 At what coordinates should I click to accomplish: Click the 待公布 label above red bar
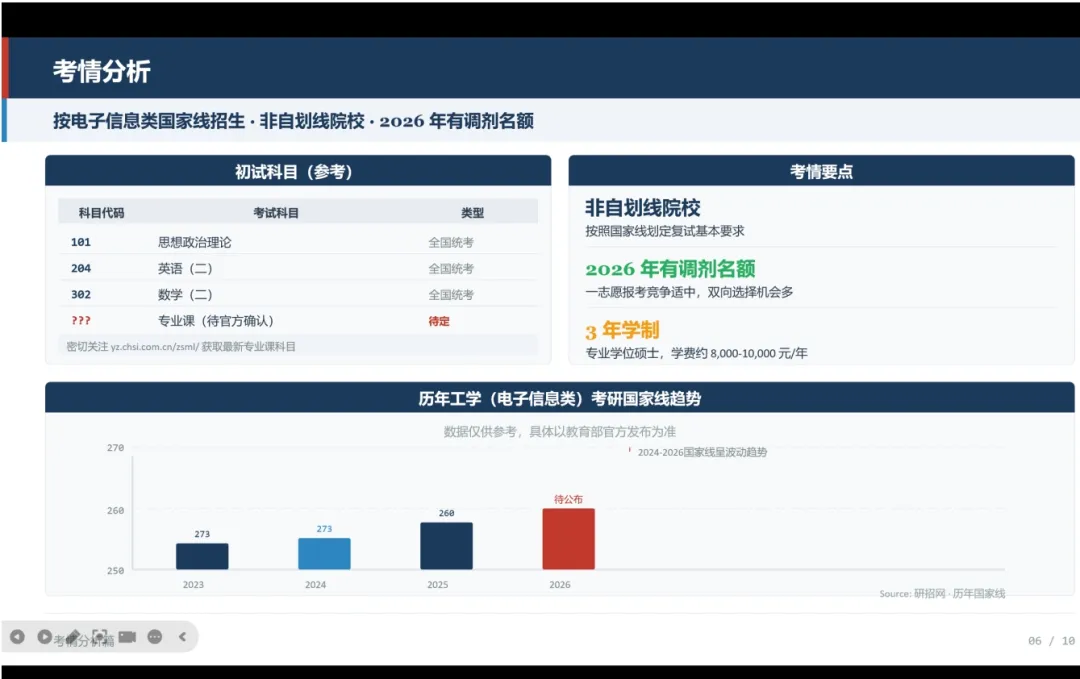[x=568, y=499]
